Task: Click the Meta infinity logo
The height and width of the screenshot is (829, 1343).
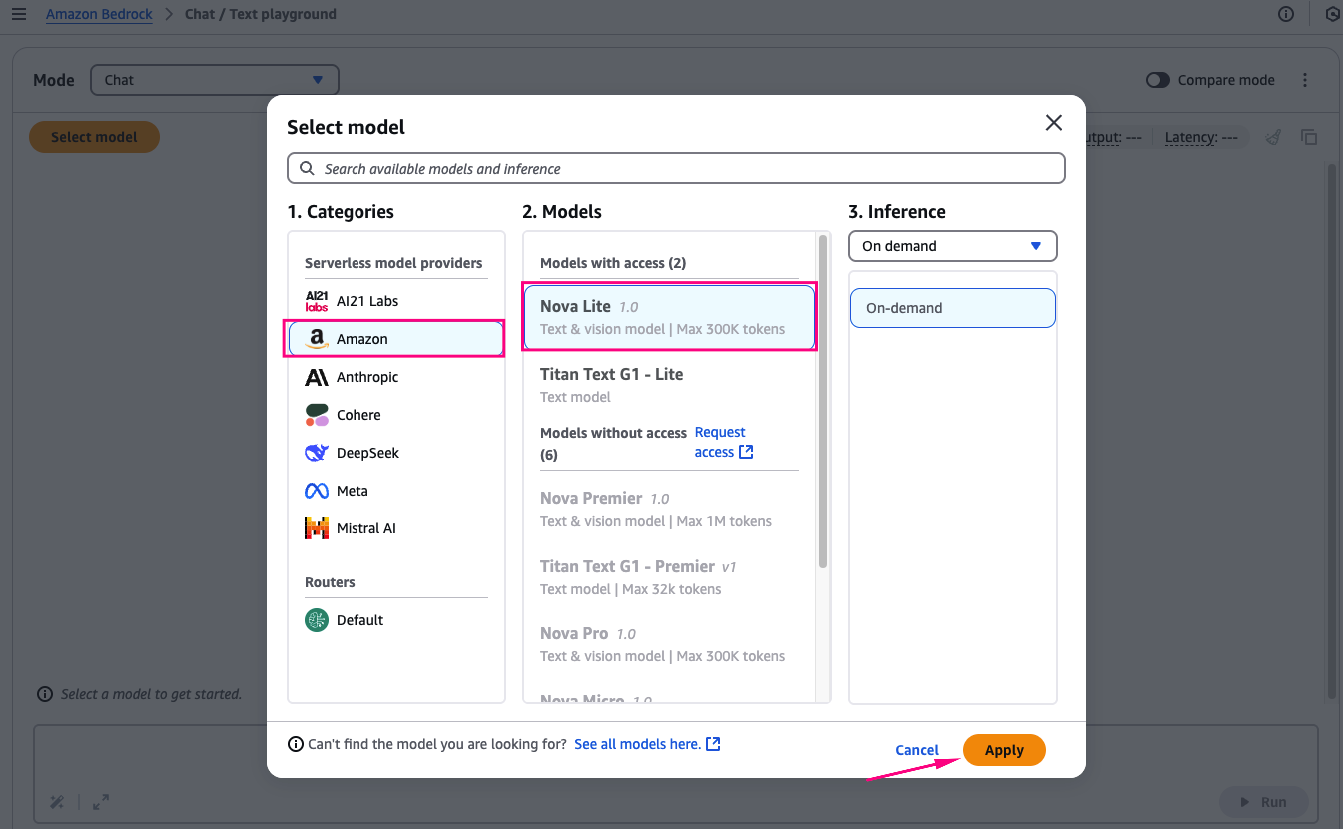Action: [317, 491]
